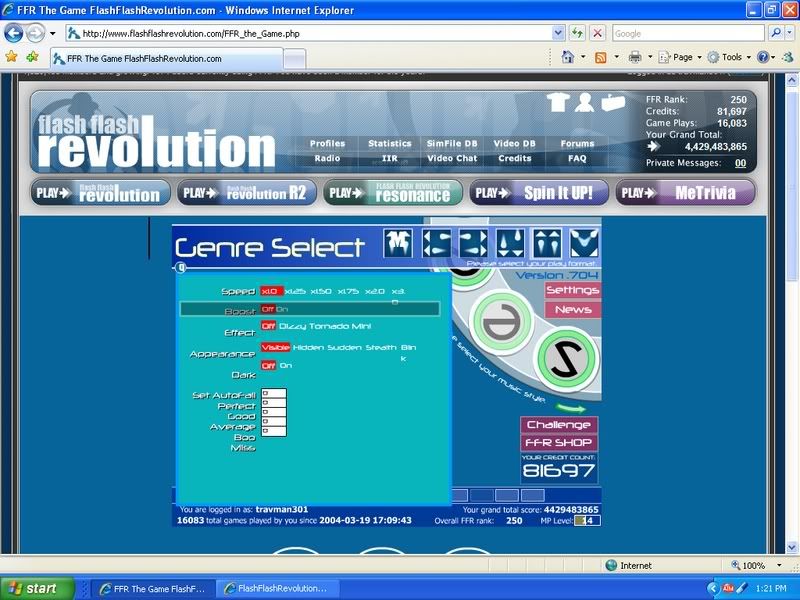Go to the Forums navigation link
Image resolution: width=800 pixels, height=600 pixels.
coord(577,143)
